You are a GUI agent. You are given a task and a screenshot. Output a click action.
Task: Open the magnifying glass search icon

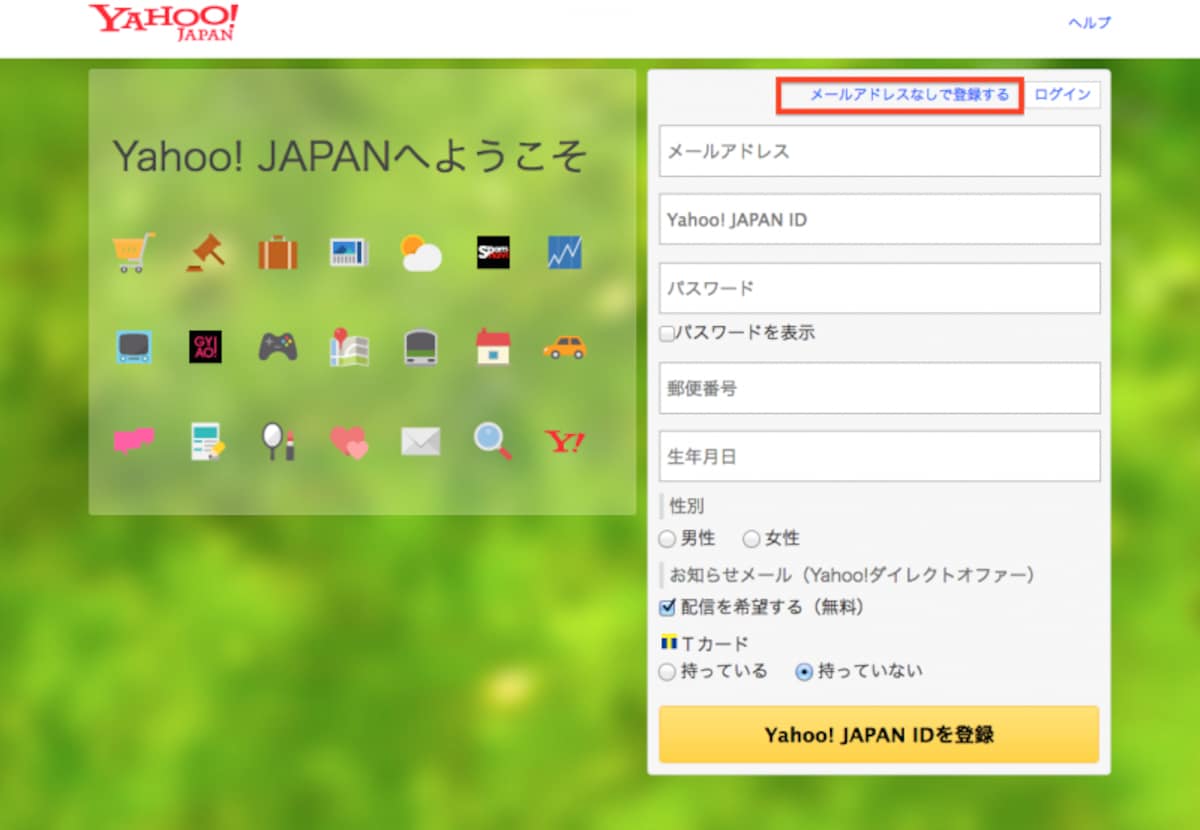click(493, 441)
